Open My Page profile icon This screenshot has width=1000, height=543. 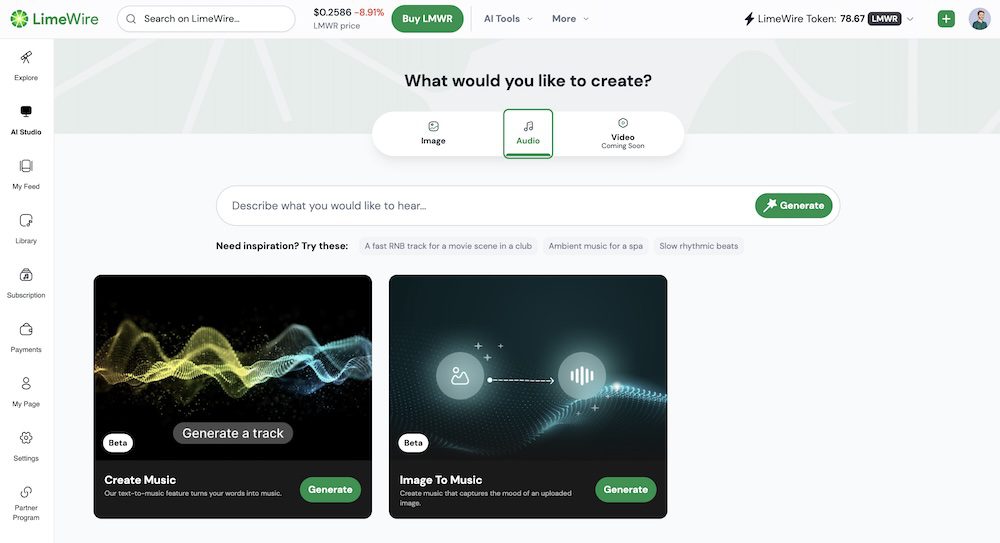26,384
